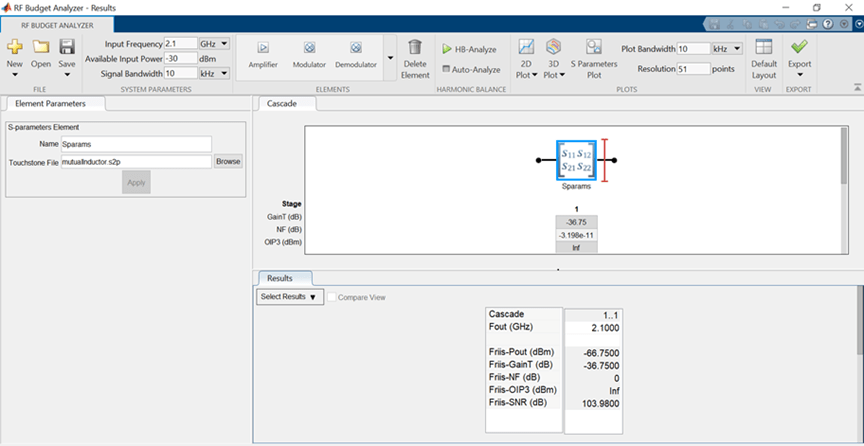Click the New file icon
This screenshot has width=864, height=446.
pyautogui.click(x=14, y=47)
